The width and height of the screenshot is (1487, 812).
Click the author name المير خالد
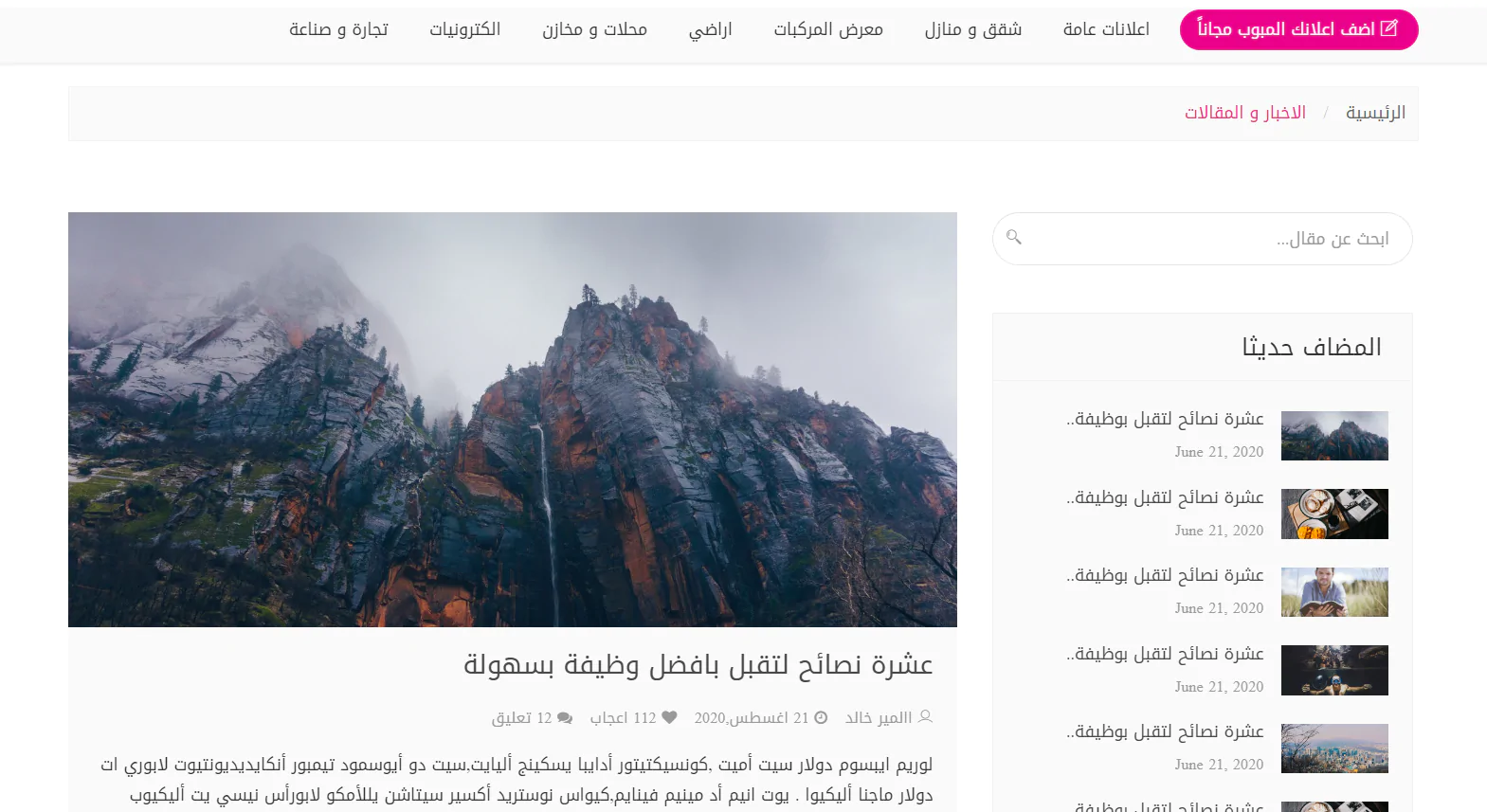click(x=879, y=717)
